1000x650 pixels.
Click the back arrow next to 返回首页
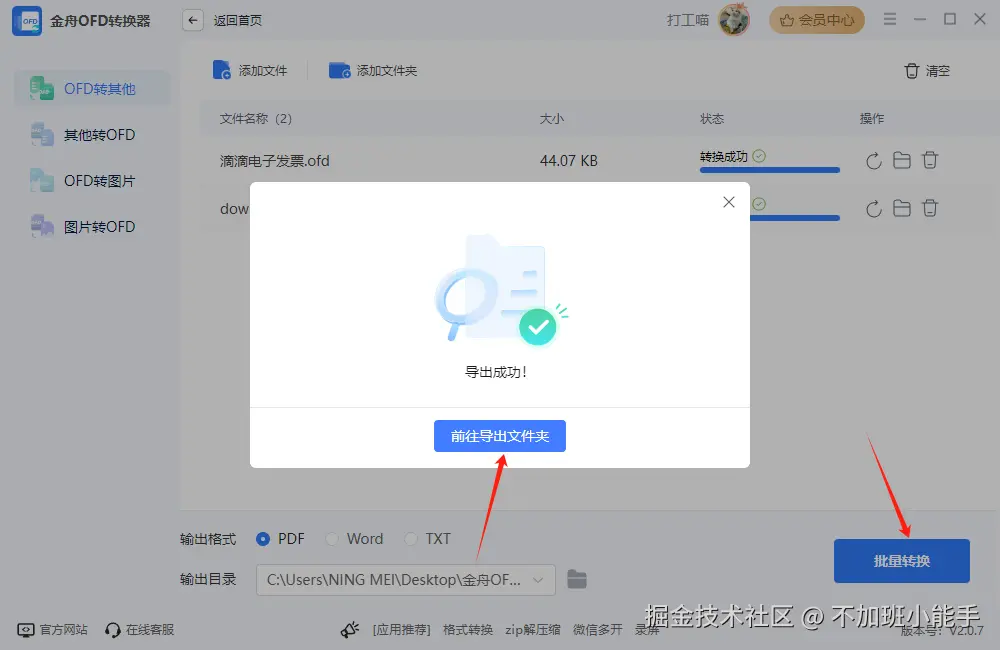pos(193,20)
